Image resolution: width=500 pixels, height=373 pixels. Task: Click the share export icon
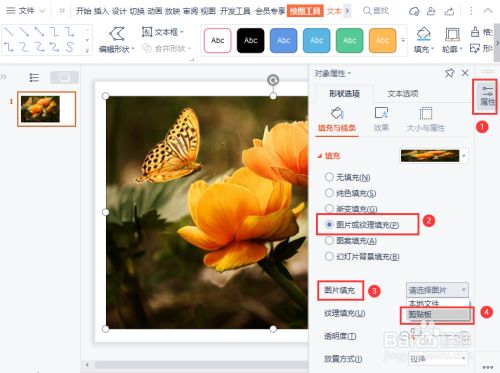pyautogui.click(x=449, y=11)
